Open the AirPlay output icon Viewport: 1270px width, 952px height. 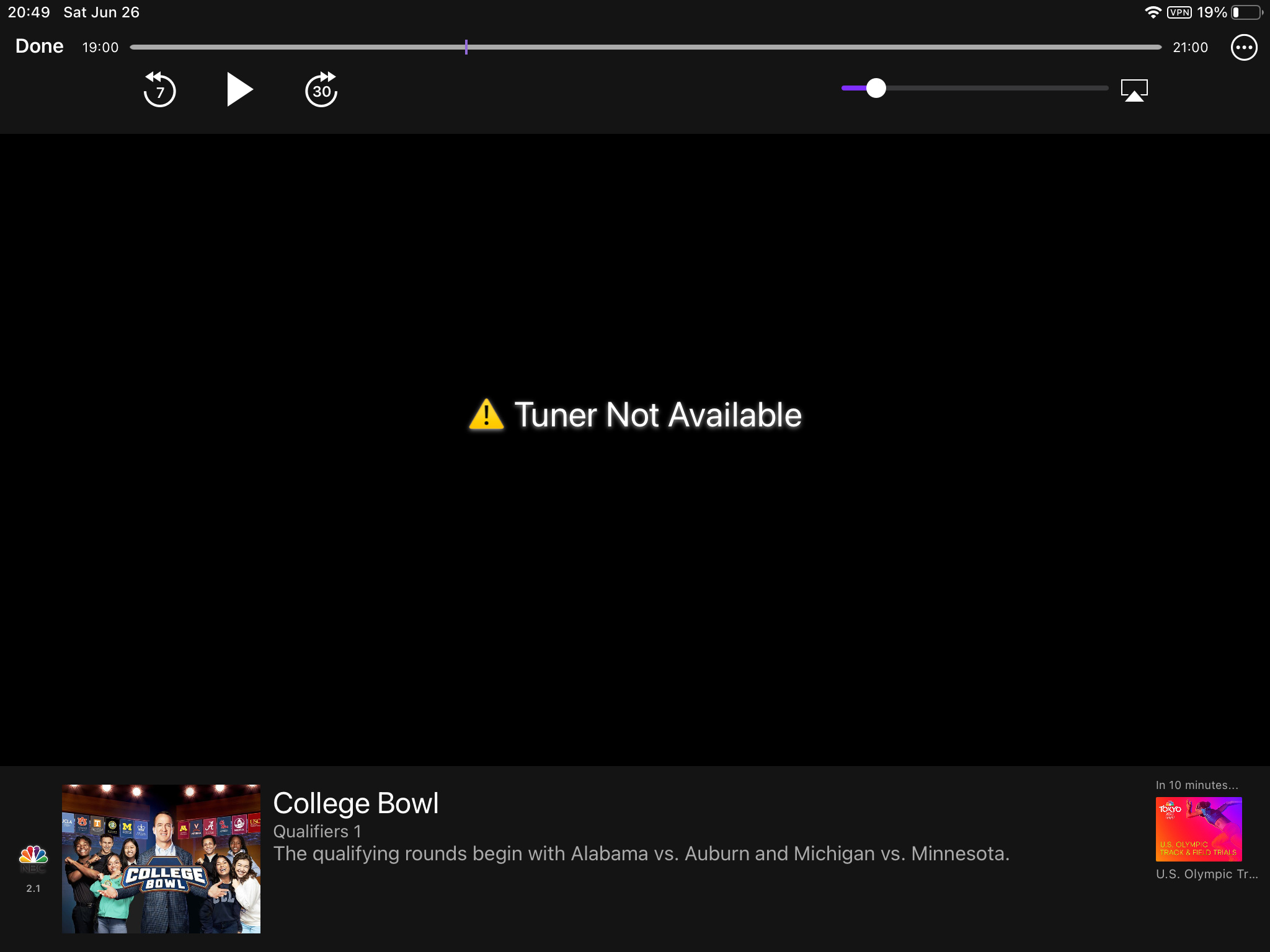(1134, 90)
